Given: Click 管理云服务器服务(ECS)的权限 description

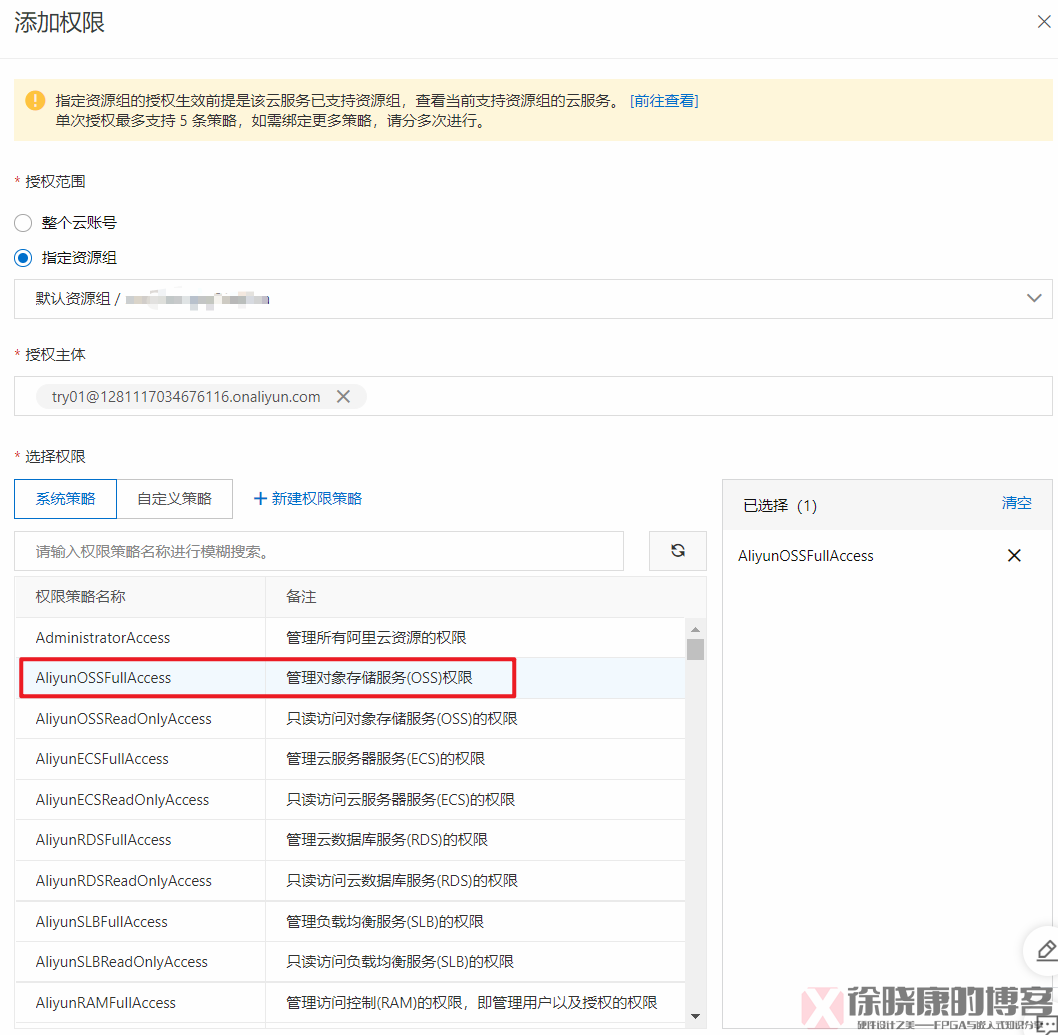Looking at the screenshot, I should [x=385, y=759].
